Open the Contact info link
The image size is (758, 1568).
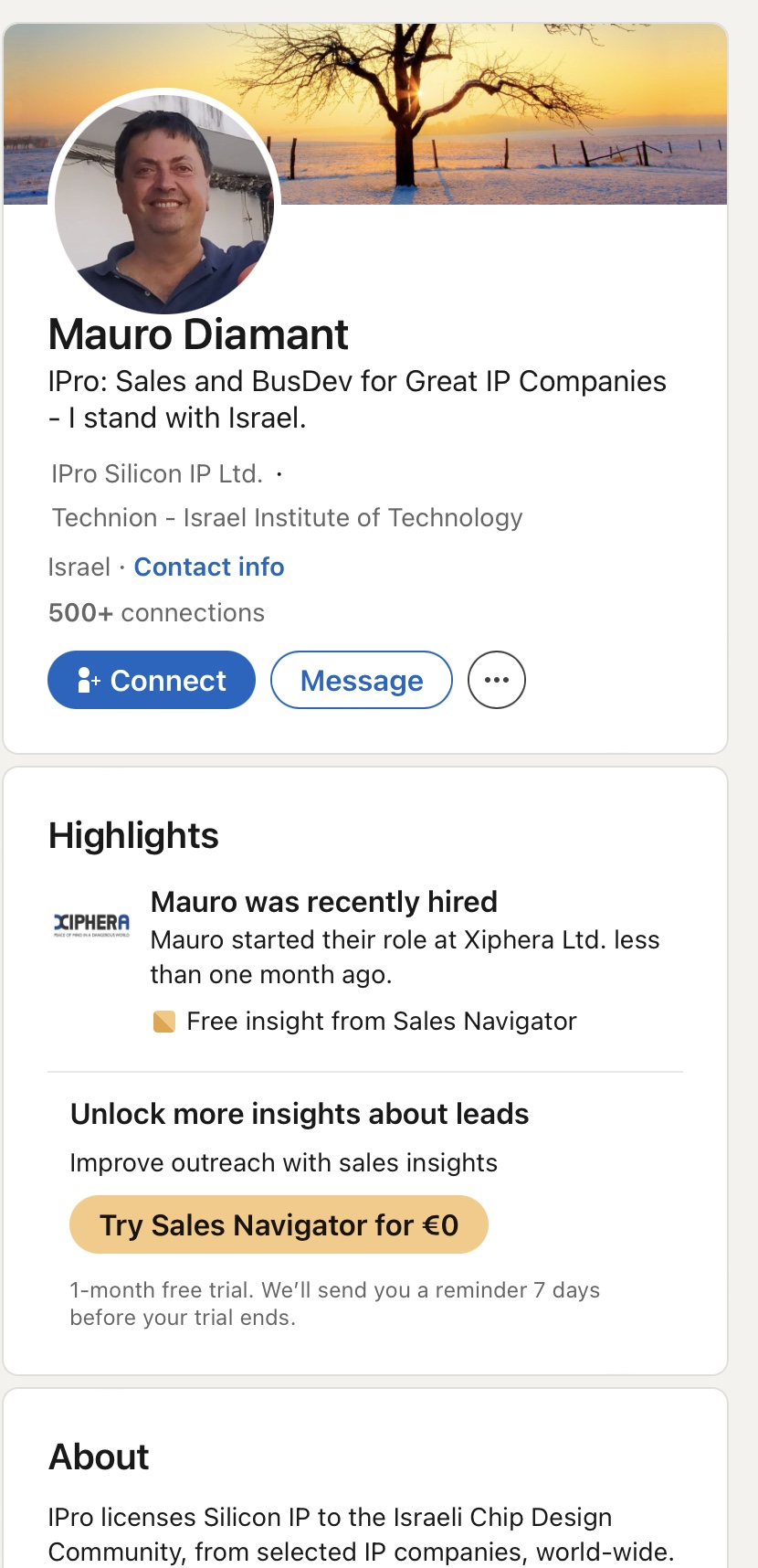209,567
